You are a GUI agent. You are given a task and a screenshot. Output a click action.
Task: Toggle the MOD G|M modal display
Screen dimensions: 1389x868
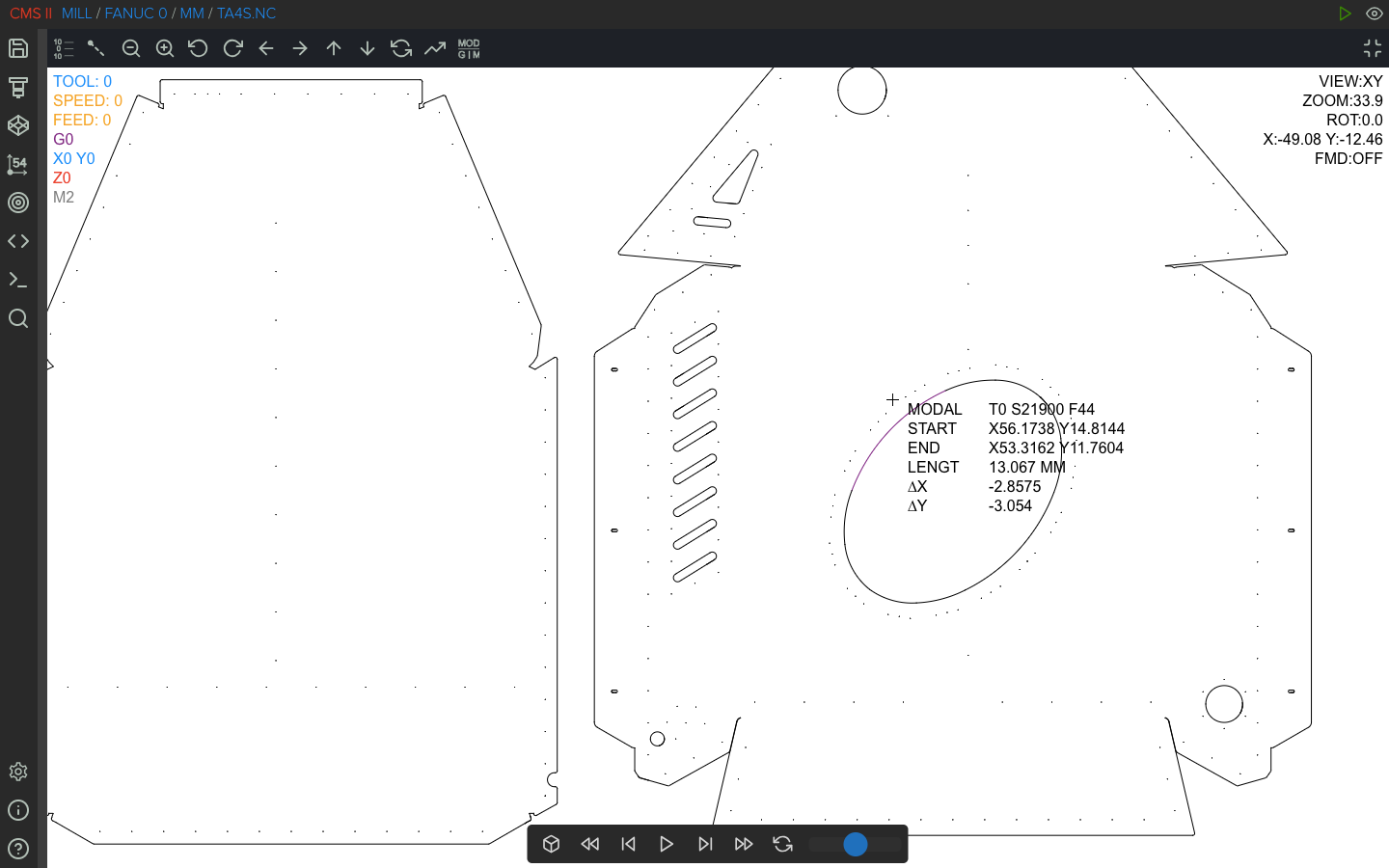tap(469, 48)
